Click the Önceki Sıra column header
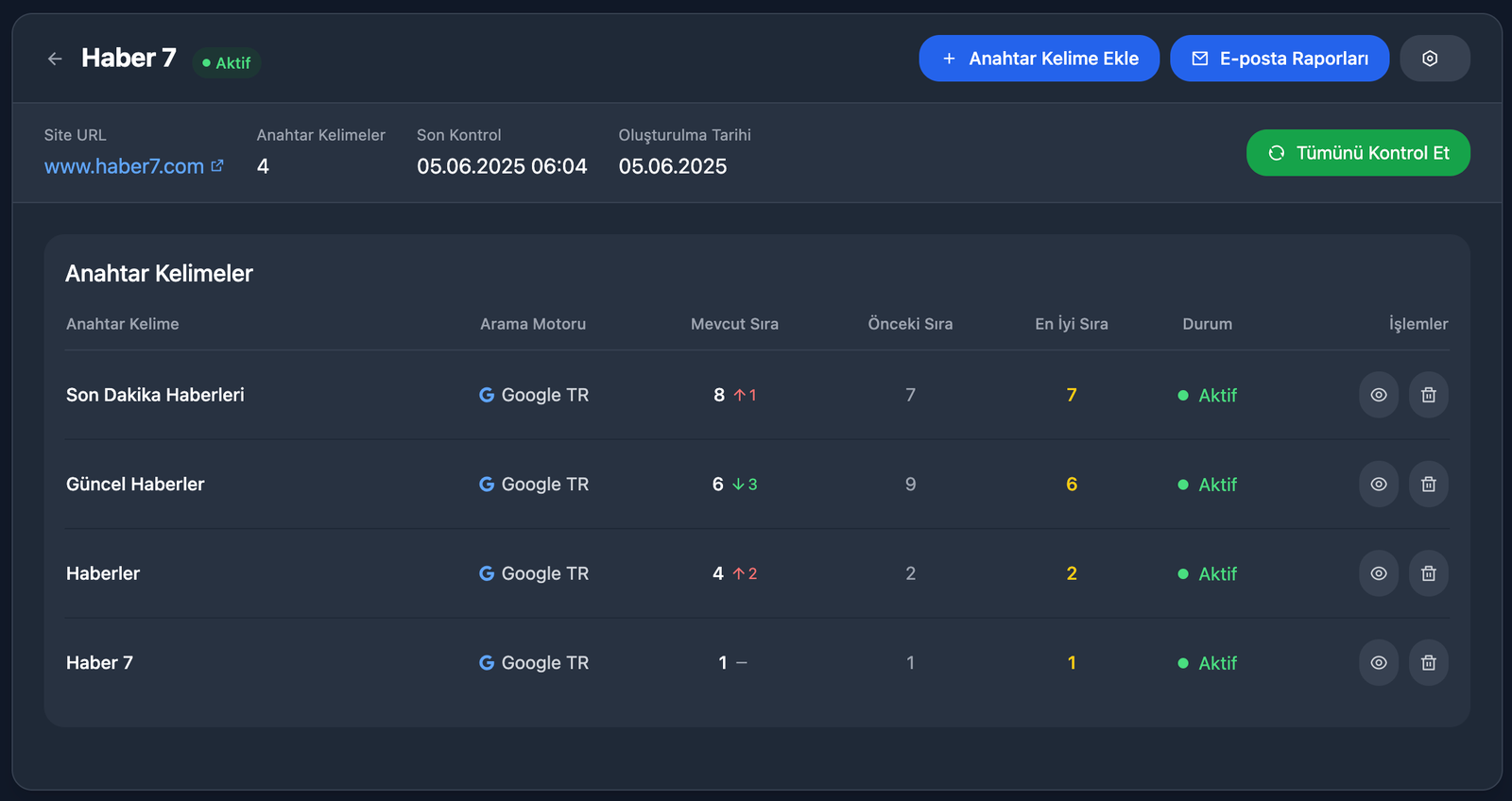Viewport: 1512px width, 801px height. [910, 324]
